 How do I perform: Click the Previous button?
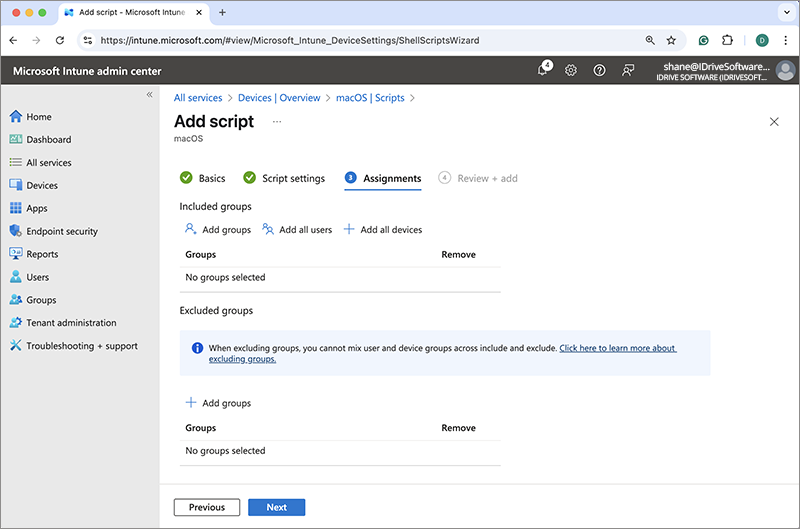(x=207, y=507)
